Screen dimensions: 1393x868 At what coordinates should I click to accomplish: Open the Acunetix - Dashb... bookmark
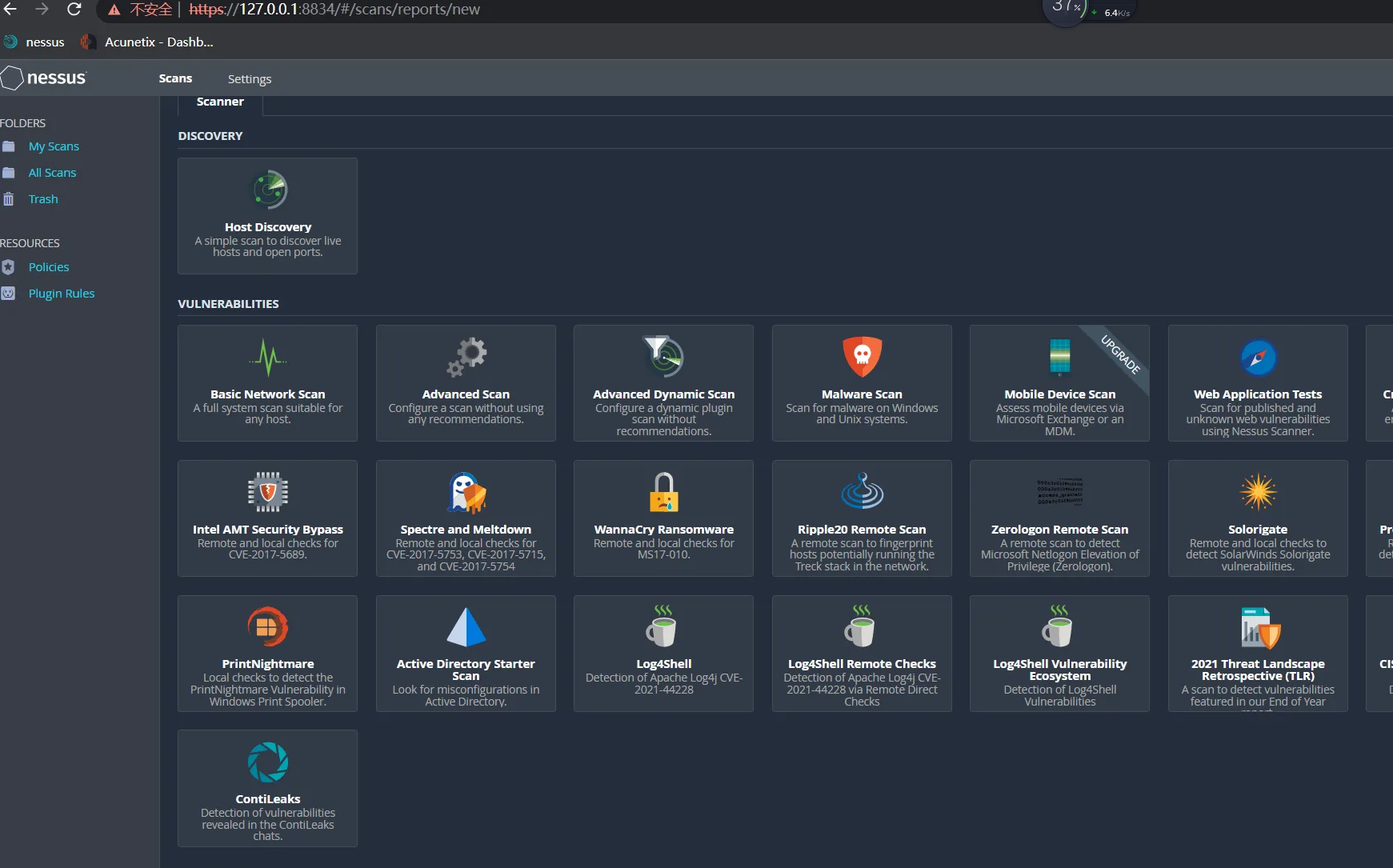147,42
